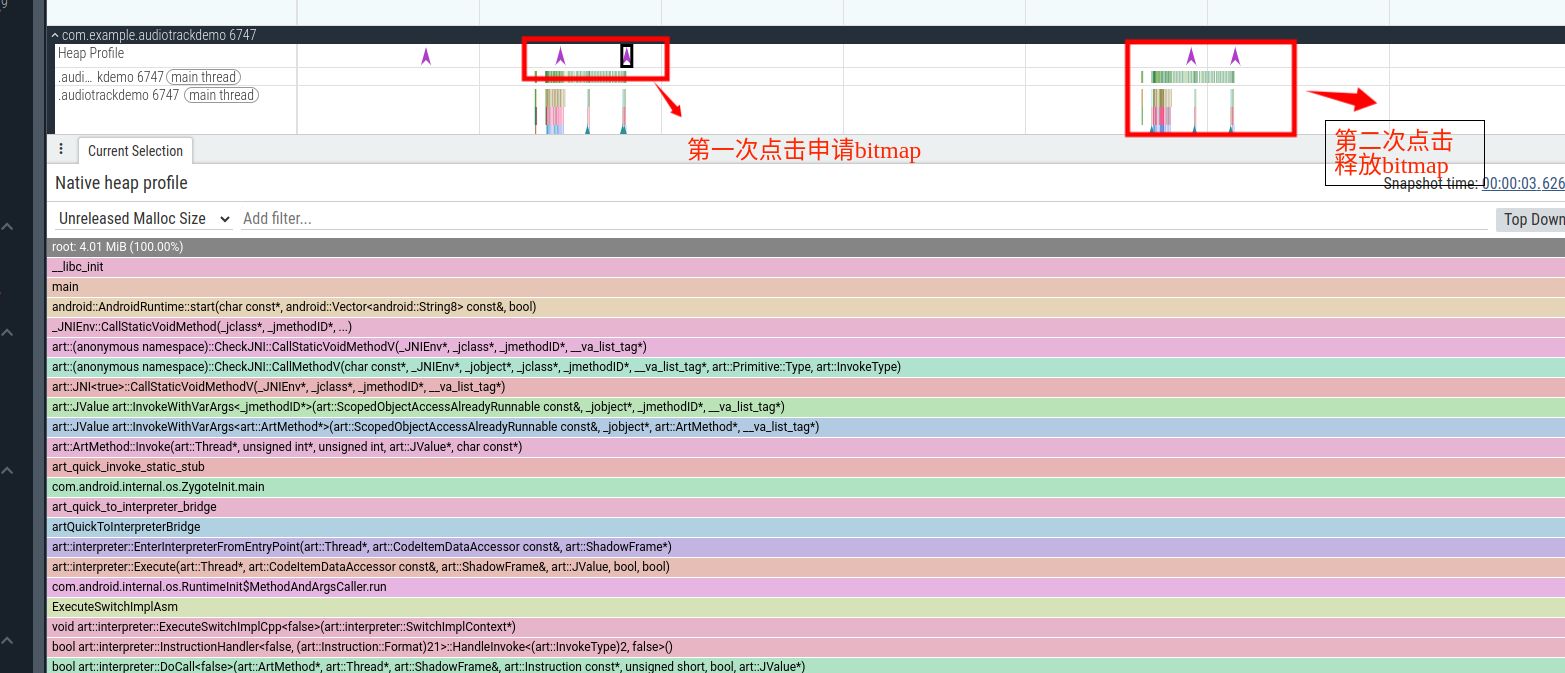Select the last purple heap profile marker
This screenshot has width=1565, height=673.
[1235, 56]
